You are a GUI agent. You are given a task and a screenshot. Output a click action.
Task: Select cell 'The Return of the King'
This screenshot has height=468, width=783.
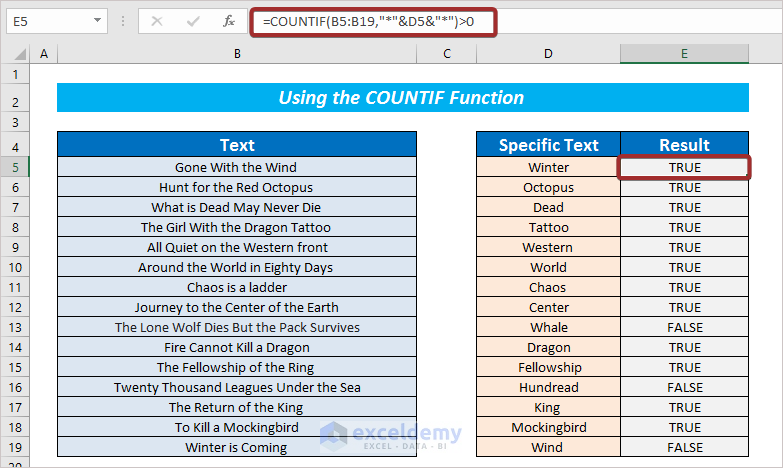coord(237,407)
